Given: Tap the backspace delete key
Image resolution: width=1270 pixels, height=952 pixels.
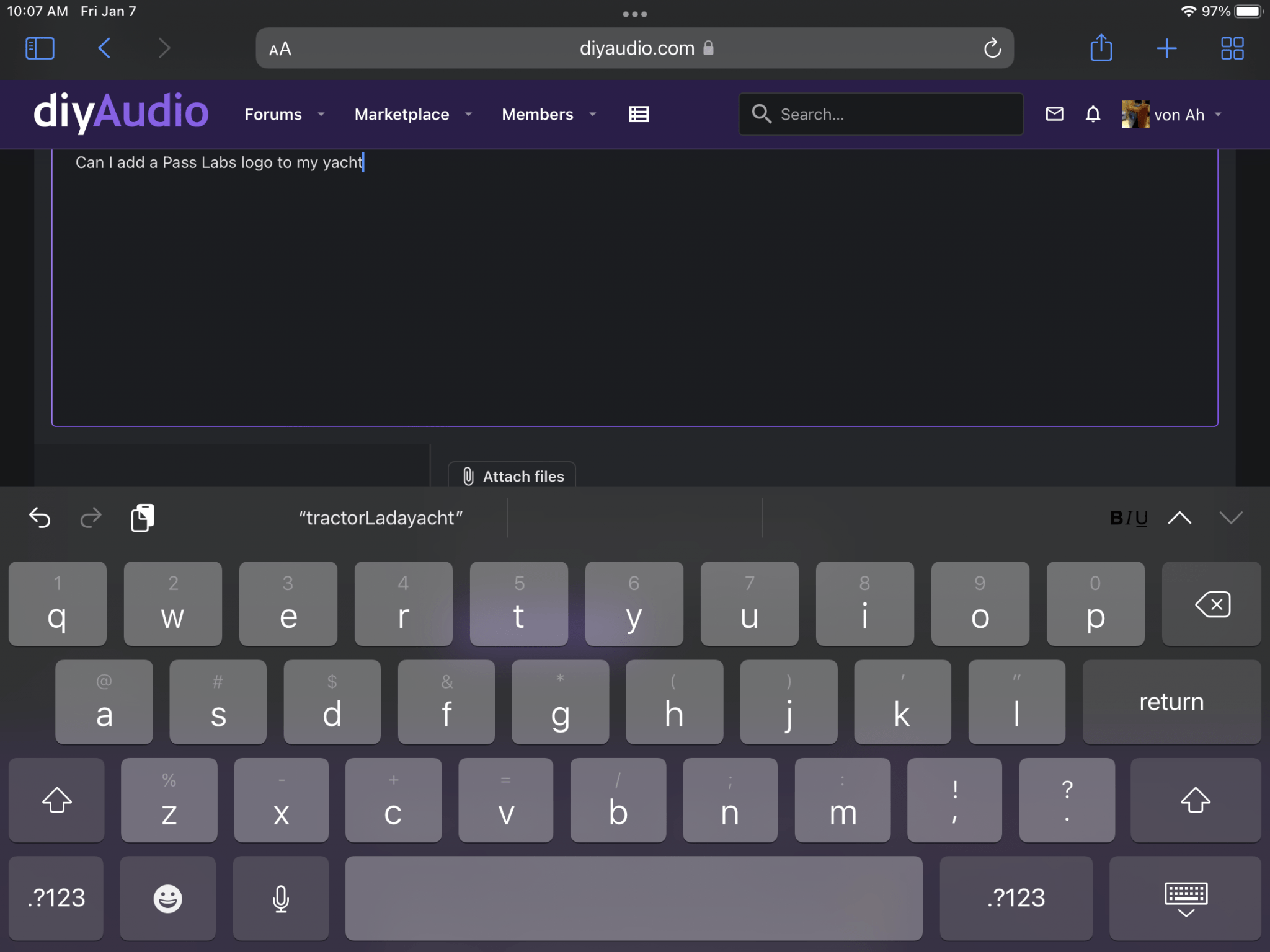Looking at the screenshot, I should point(1212,604).
